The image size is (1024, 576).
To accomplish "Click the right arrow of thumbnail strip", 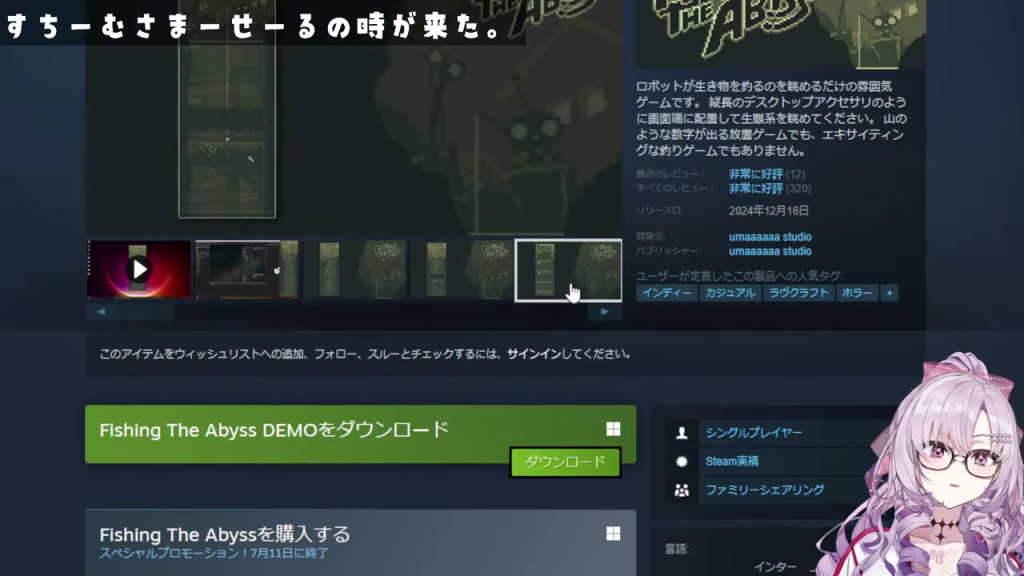I will click(x=605, y=312).
